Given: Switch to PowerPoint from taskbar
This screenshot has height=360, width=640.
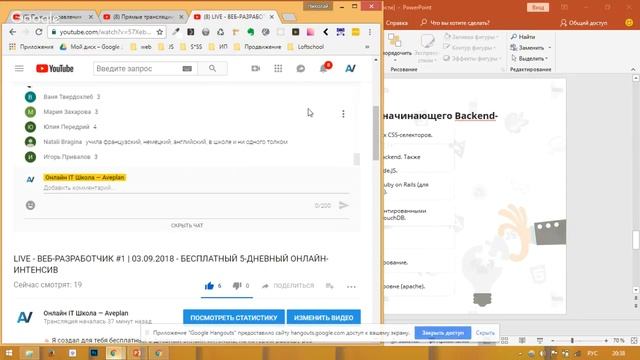Looking at the screenshot, I should click(x=137, y=353).
